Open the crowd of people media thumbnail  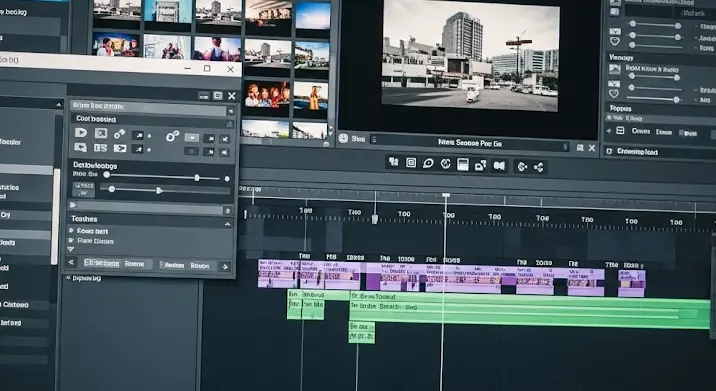(267, 95)
